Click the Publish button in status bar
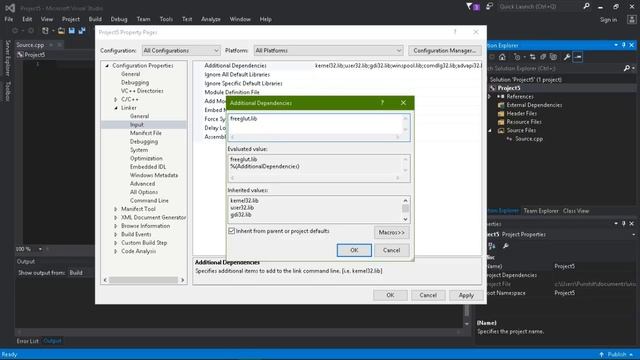 (x=617, y=354)
